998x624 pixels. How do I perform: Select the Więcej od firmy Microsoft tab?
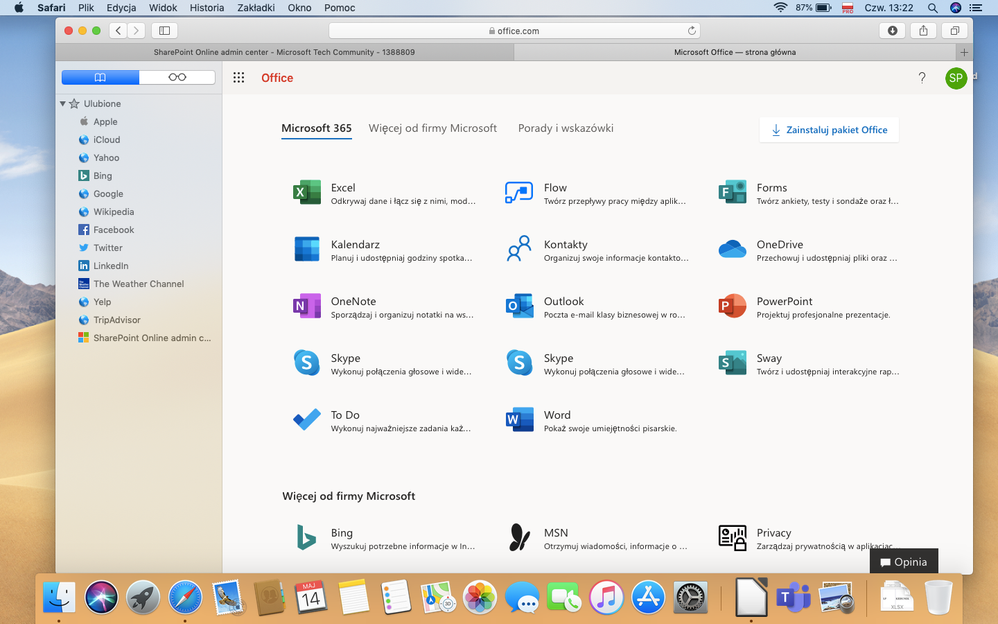pyautogui.click(x=433, y=128)
